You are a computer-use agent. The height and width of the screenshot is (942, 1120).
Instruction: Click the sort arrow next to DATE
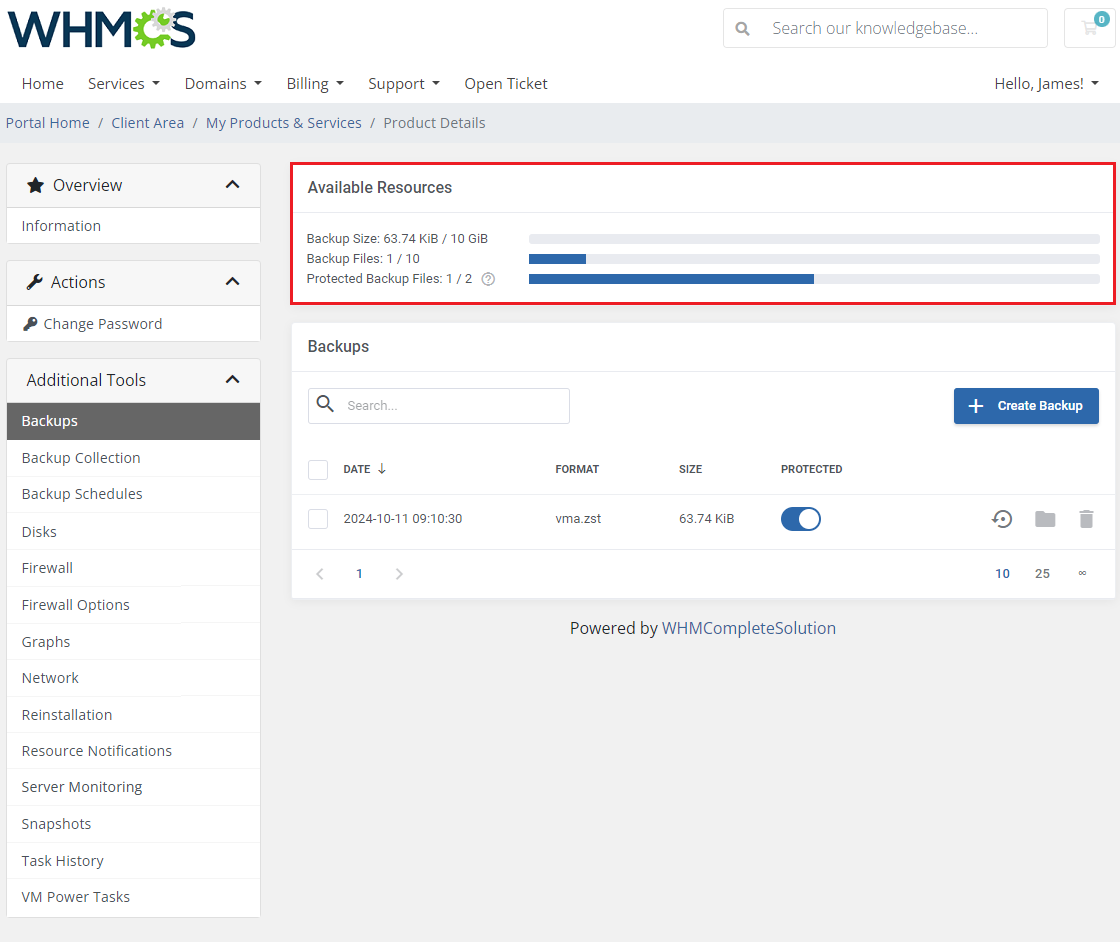click(x=382, y=469)
